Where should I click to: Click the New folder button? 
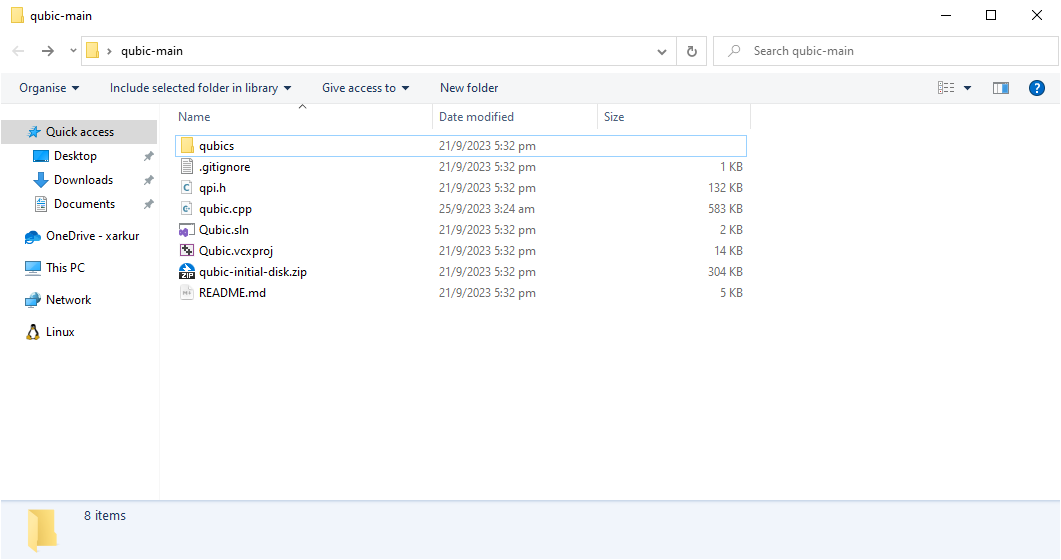click(469, 88)
